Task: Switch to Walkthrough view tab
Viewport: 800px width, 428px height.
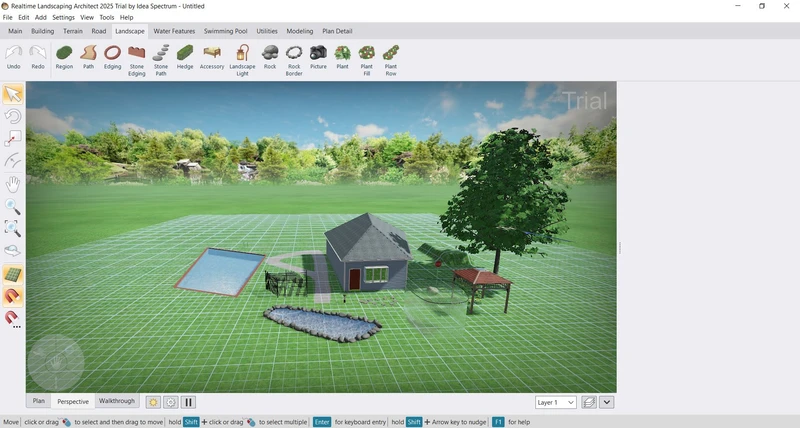Action: (x=117, y=401)
